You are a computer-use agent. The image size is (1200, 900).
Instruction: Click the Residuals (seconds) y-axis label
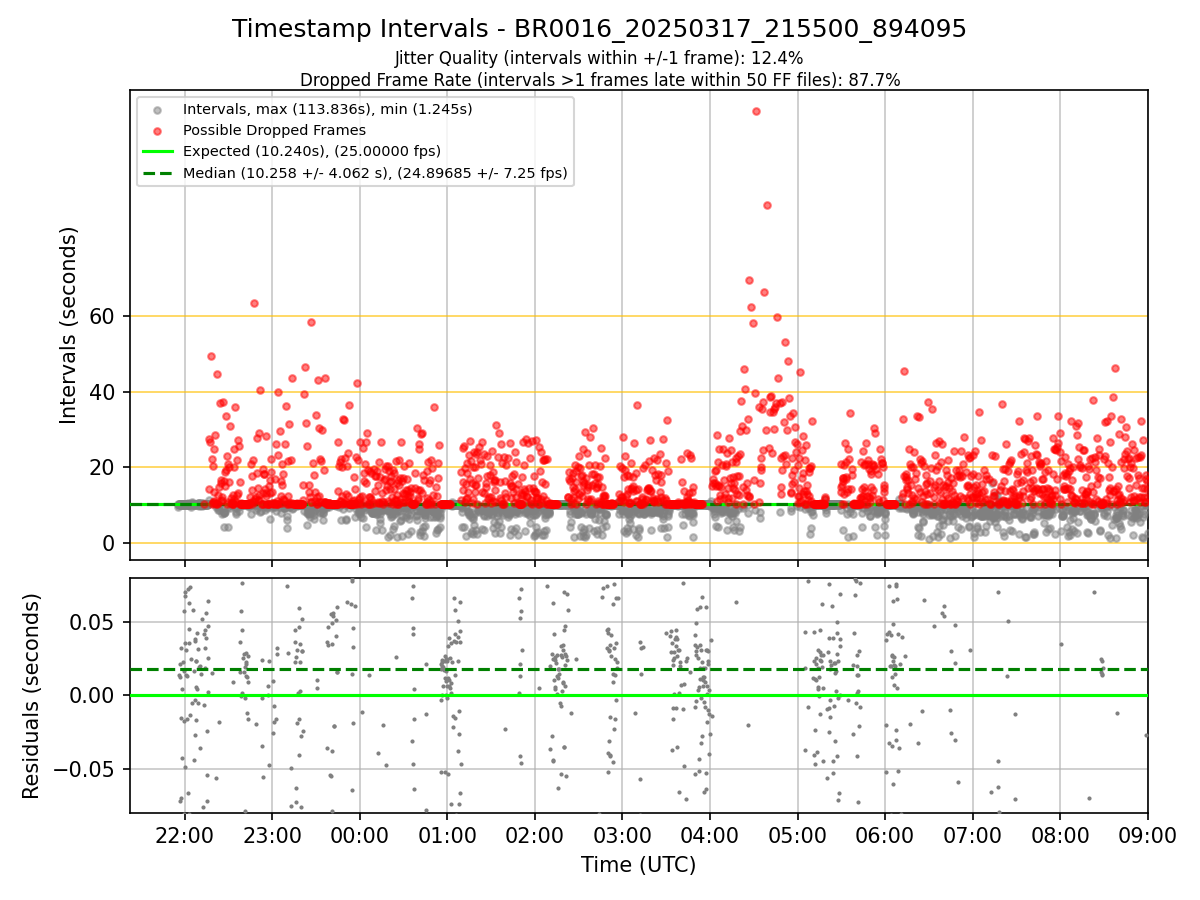(32, 696)
